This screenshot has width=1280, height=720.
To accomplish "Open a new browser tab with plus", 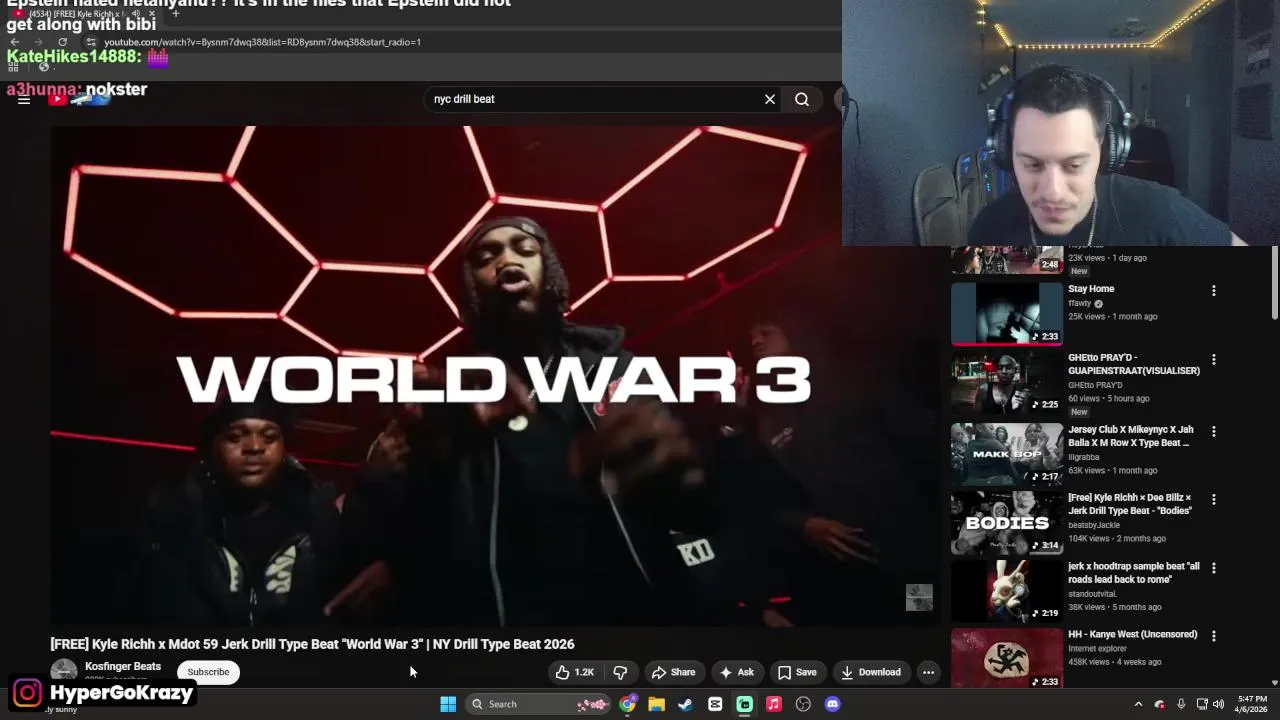I will pos(175,14).
